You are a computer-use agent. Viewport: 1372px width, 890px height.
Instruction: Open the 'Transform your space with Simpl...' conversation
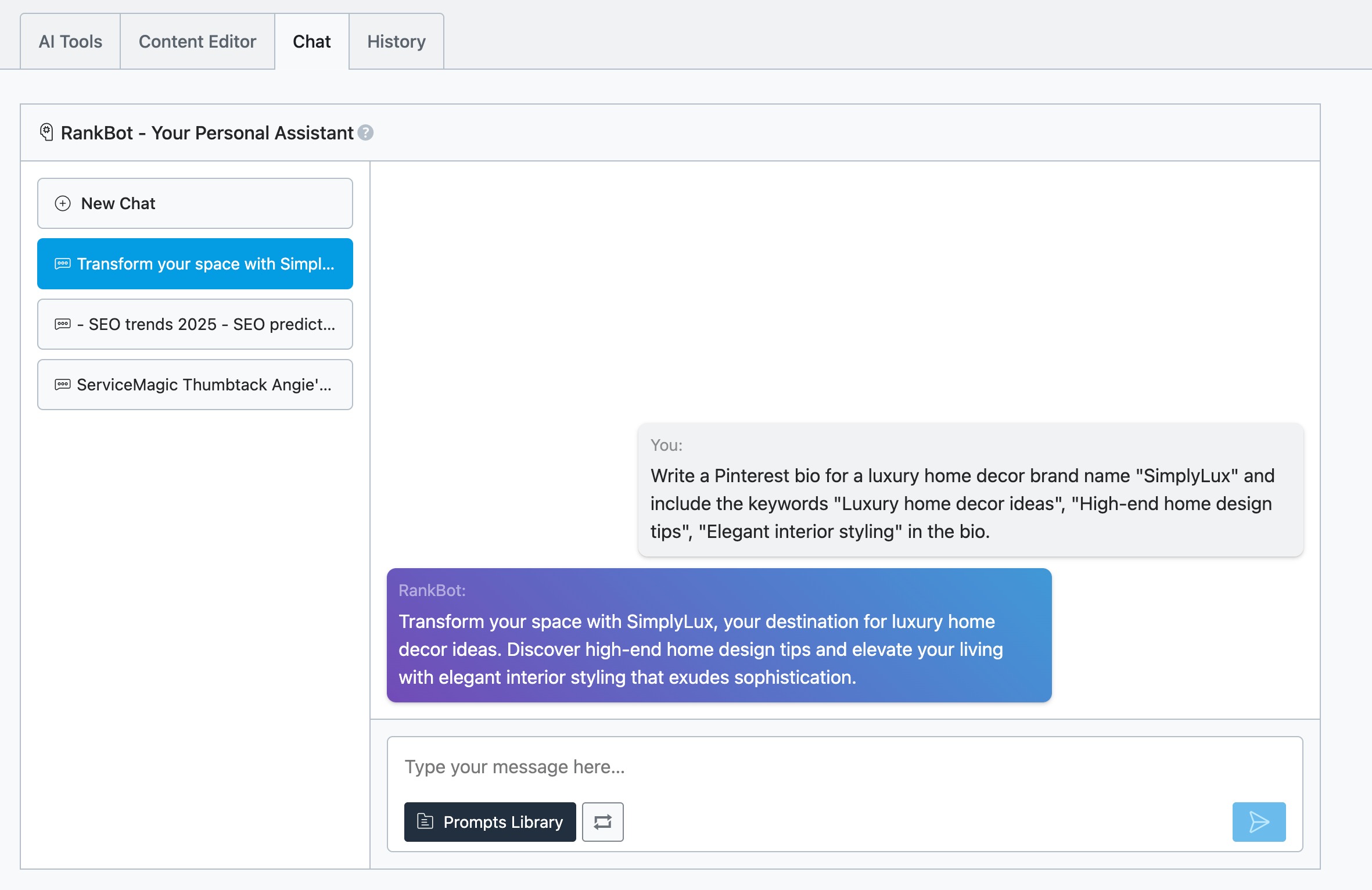(195, 263)
